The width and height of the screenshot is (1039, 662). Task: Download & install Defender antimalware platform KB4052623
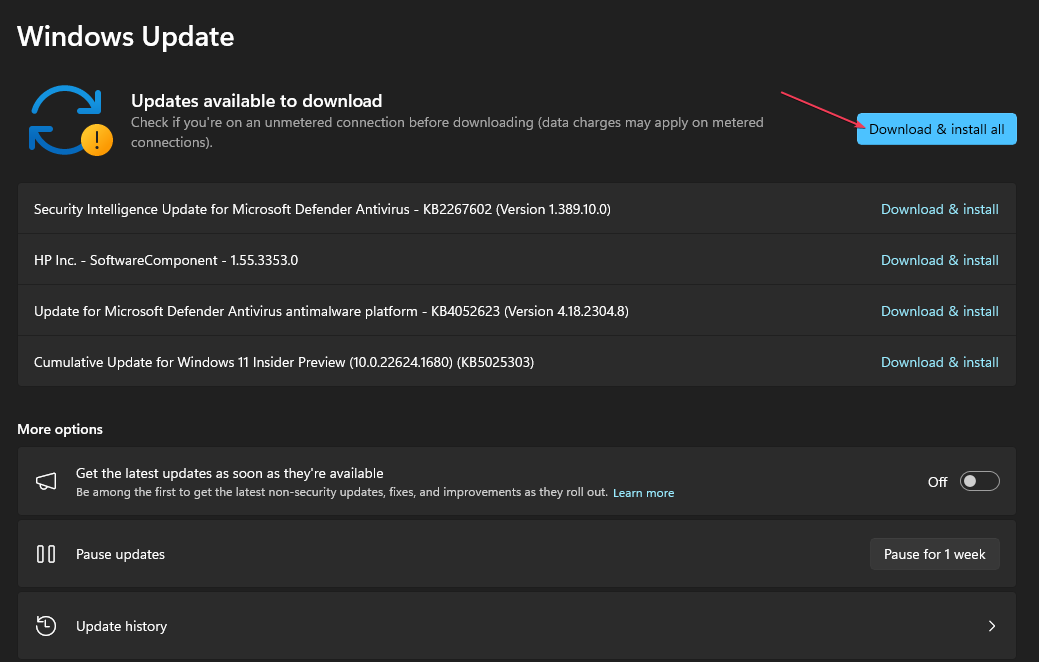coord(940,311)
